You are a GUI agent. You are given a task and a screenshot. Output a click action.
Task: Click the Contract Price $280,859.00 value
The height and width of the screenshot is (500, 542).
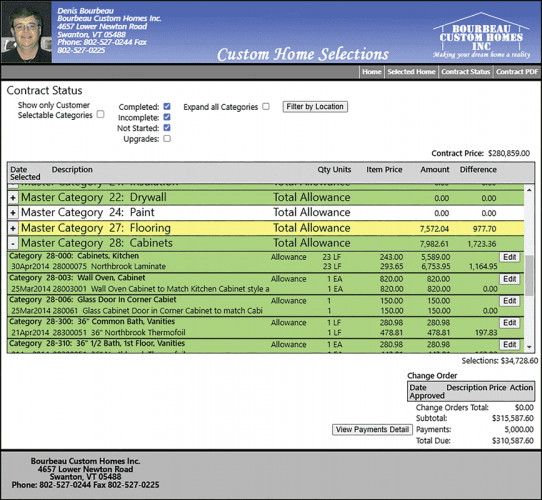point(509,153)
